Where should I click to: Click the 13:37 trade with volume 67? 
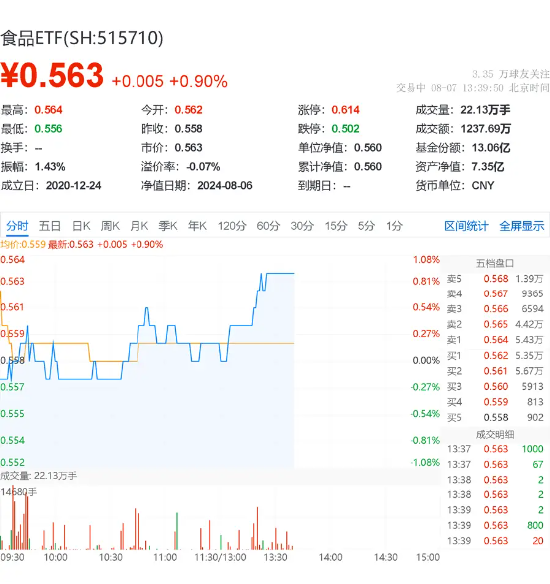[x=495, y=464]
